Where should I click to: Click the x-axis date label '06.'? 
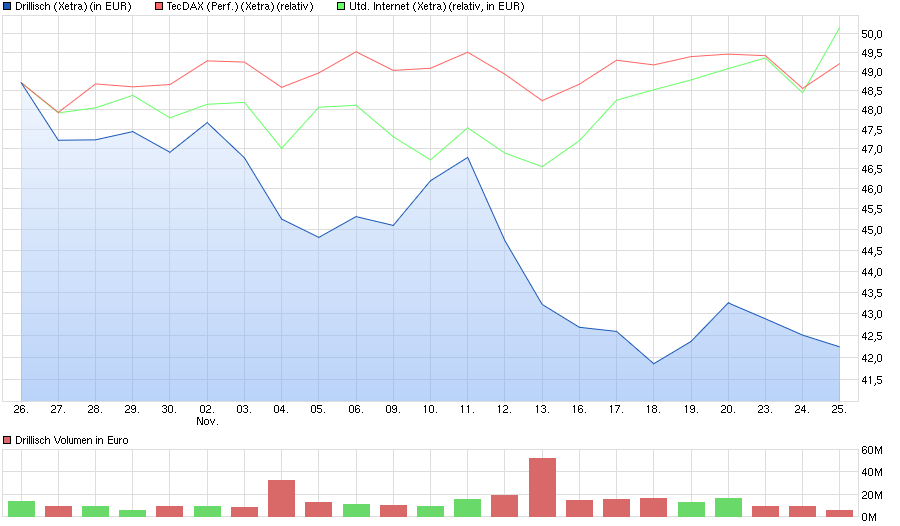356,409
